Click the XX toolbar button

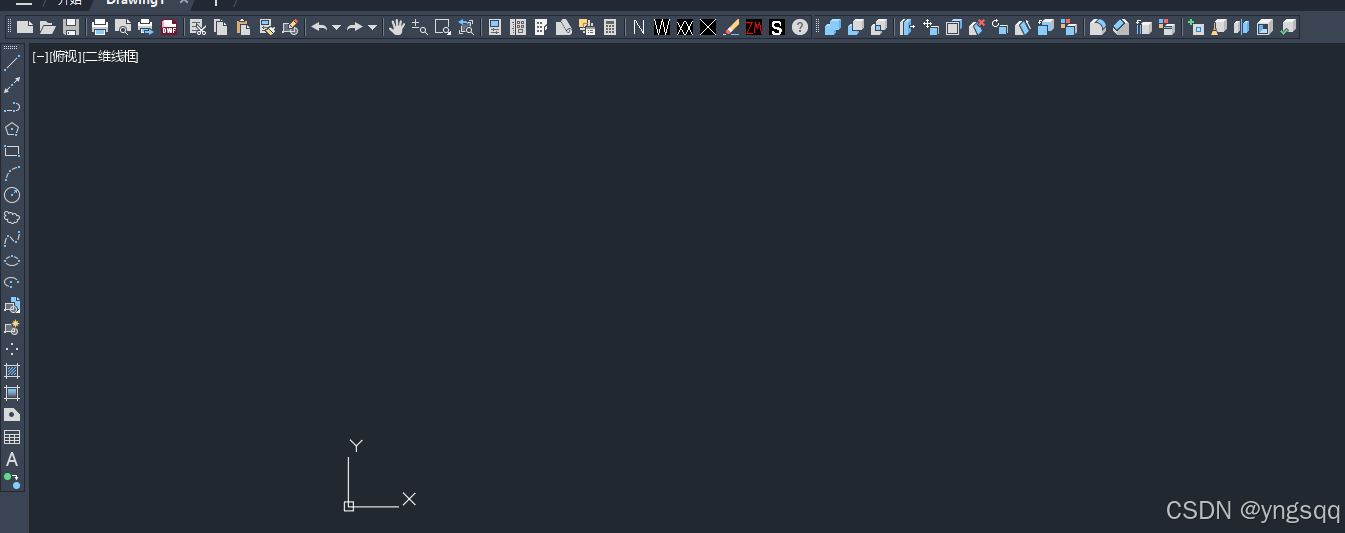pos(685,27)
